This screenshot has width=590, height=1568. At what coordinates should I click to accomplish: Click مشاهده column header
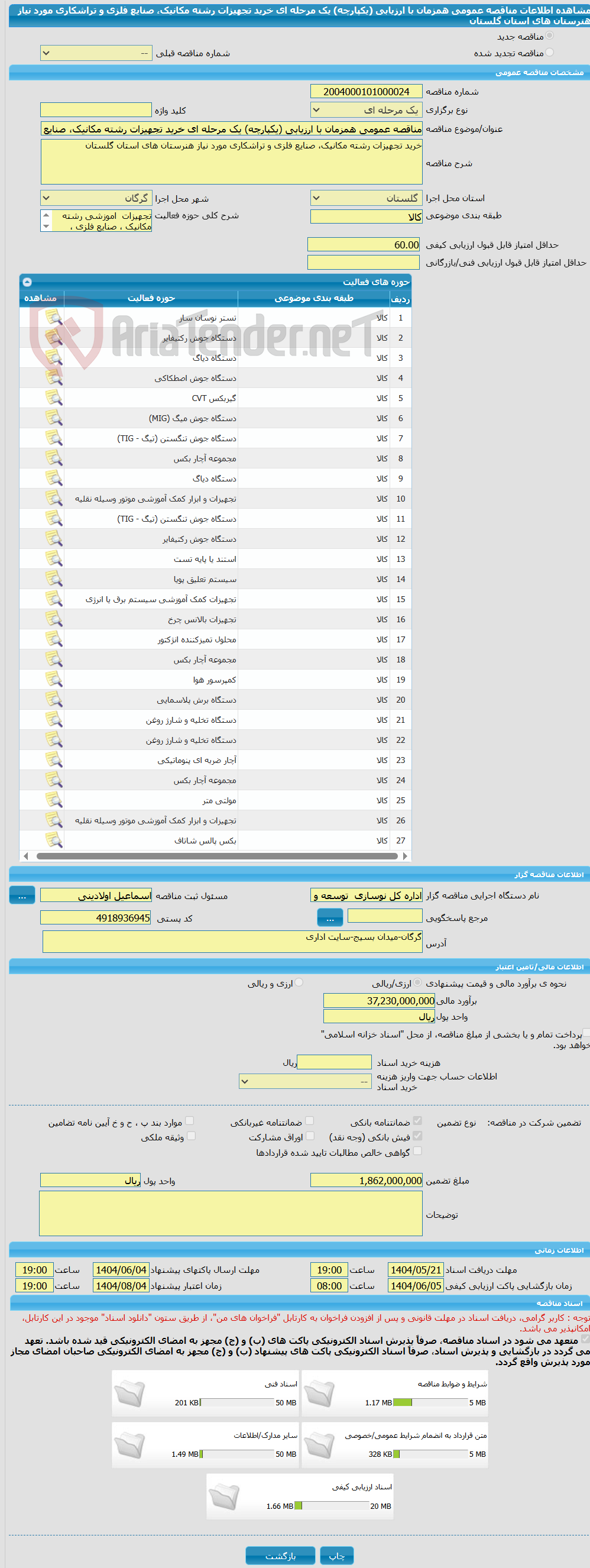41,298
